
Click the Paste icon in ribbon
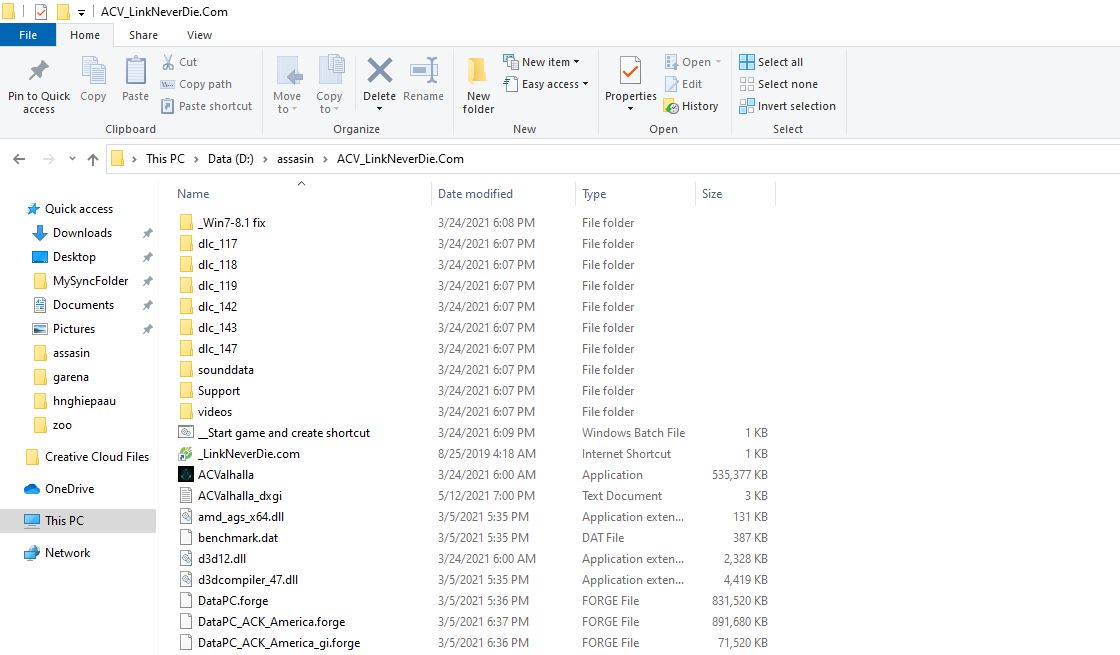[x=135, y=73]
